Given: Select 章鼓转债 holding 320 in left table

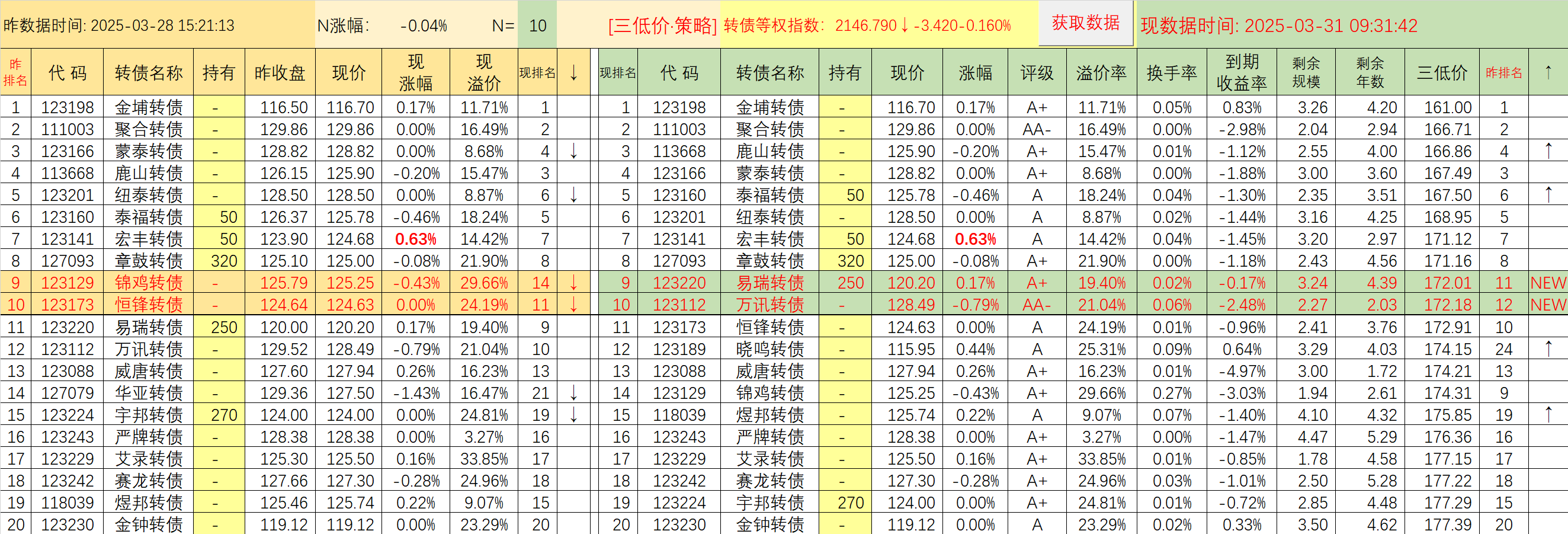Looking at the screenshot, I should [x=219, y=261].
